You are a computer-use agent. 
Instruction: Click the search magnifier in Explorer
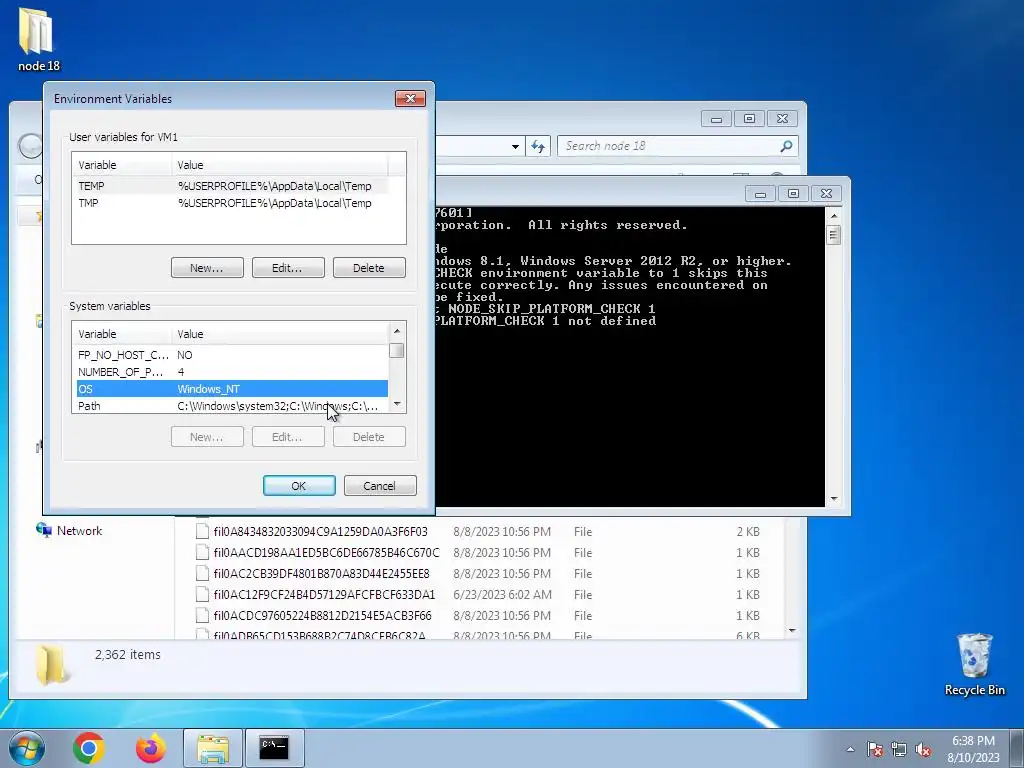(786, 146)
